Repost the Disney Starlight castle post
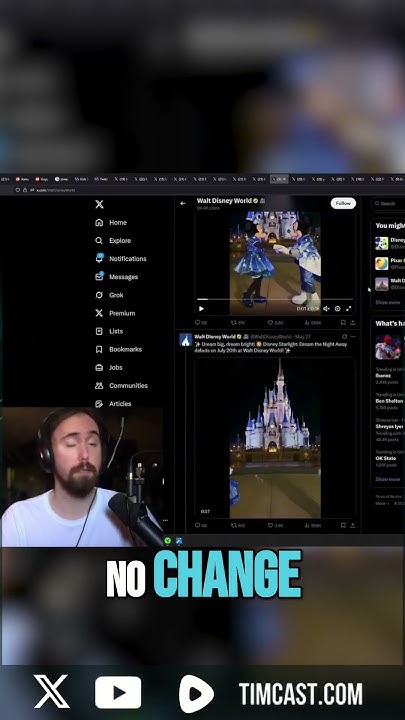405x720 pixels. pyautogui.click(x=237, y=525)
